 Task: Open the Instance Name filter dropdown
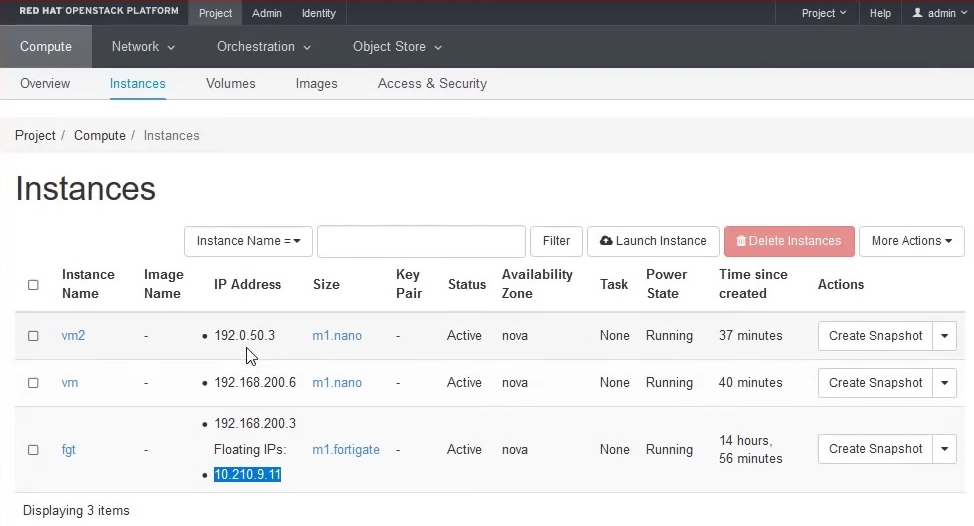click(249, 241)
